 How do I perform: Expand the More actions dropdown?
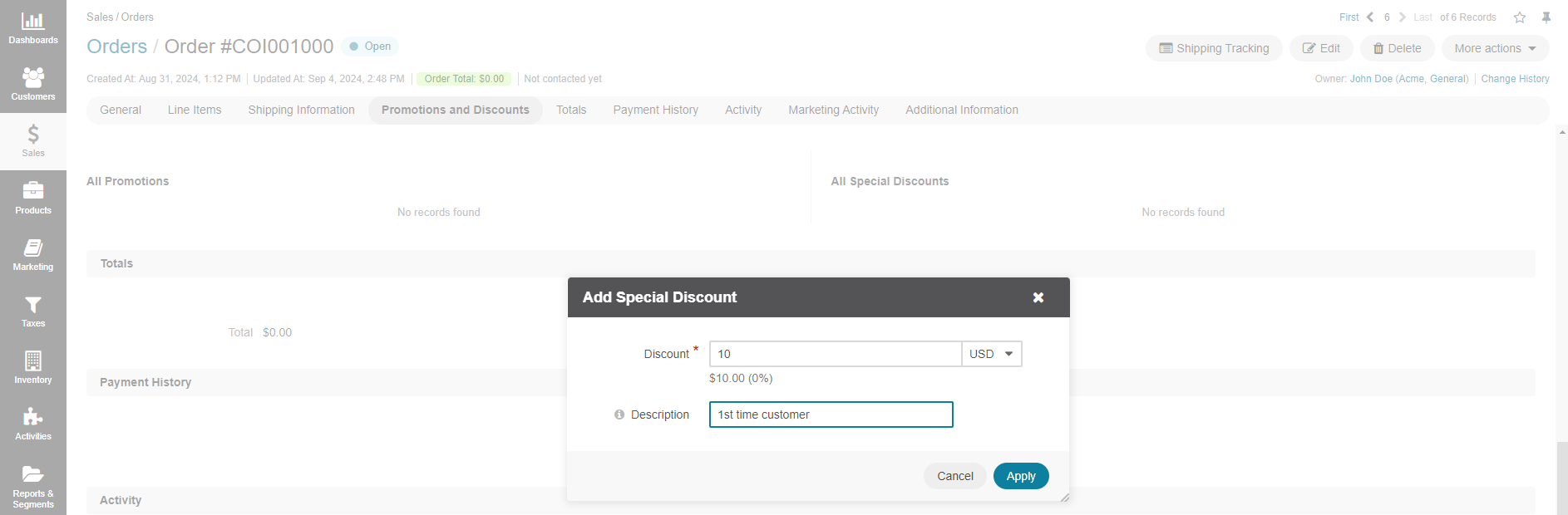point(1495,48)
